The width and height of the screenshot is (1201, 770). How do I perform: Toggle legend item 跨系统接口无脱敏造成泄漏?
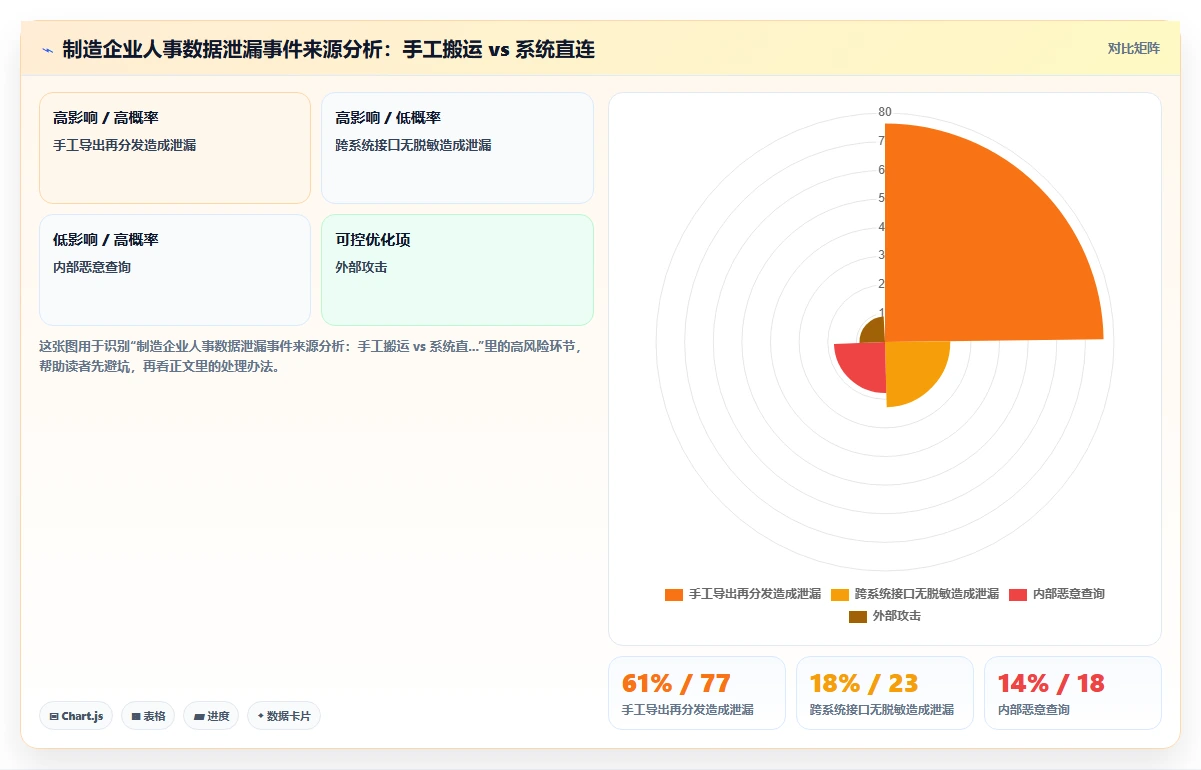[x=914, y=594]
